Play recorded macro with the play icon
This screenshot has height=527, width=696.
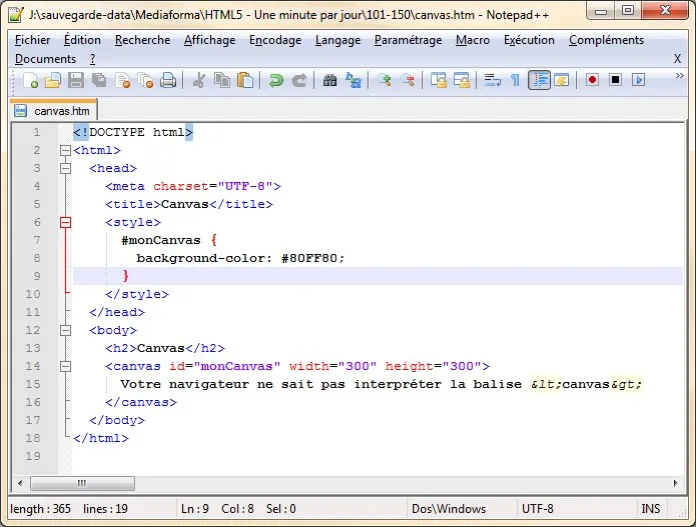[x=638, y=80]
